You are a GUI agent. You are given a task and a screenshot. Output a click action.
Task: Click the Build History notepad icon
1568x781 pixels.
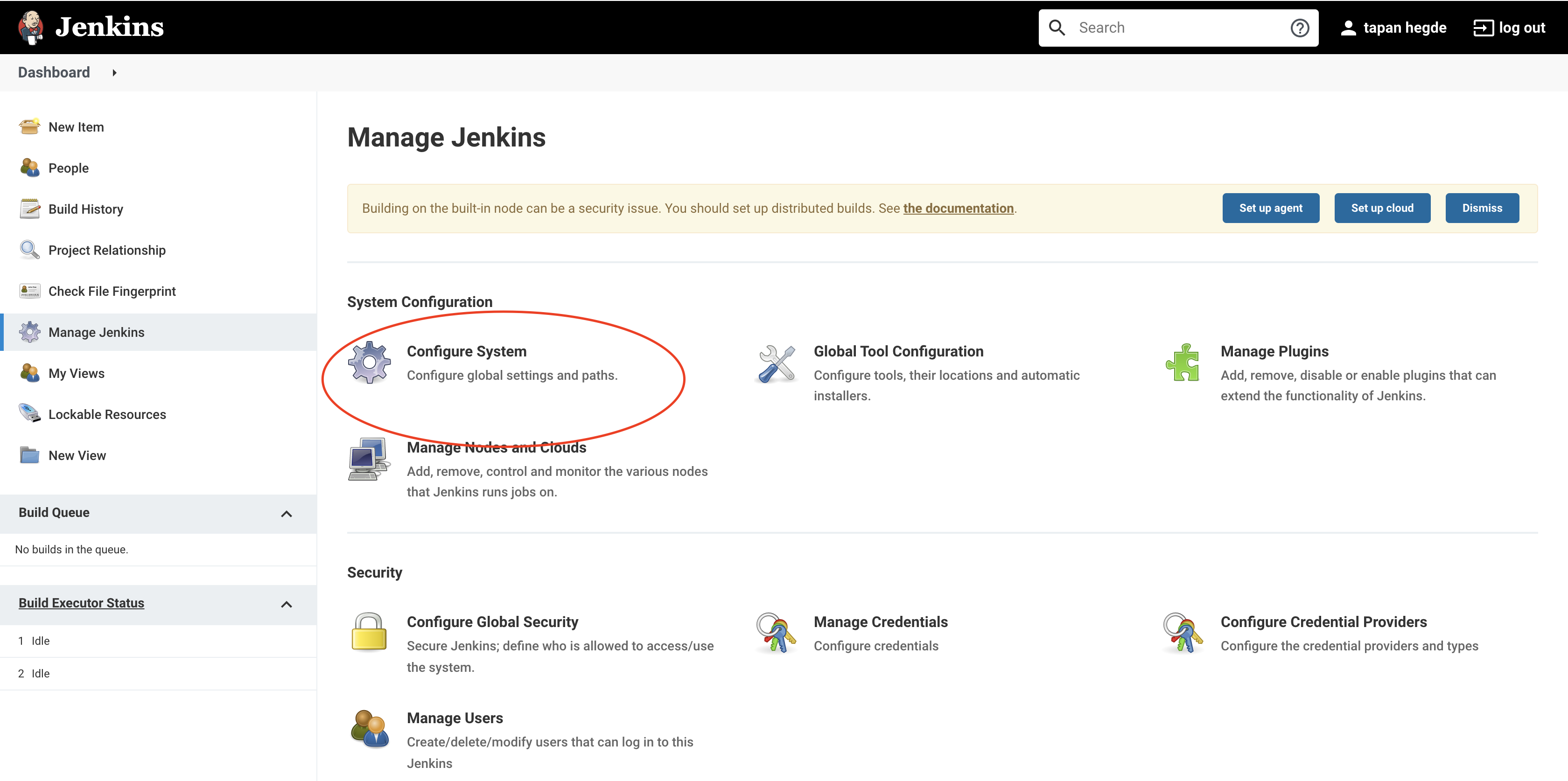coord(29,209)
